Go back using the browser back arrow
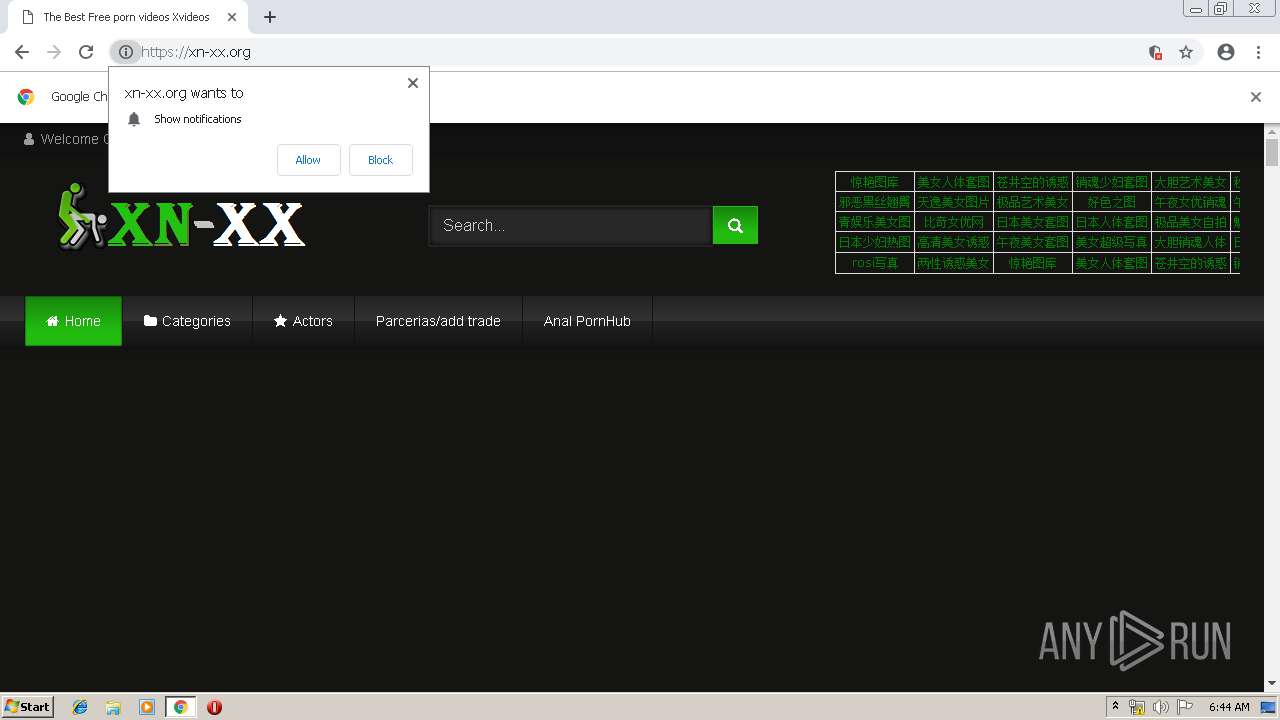 pos(22,52)
